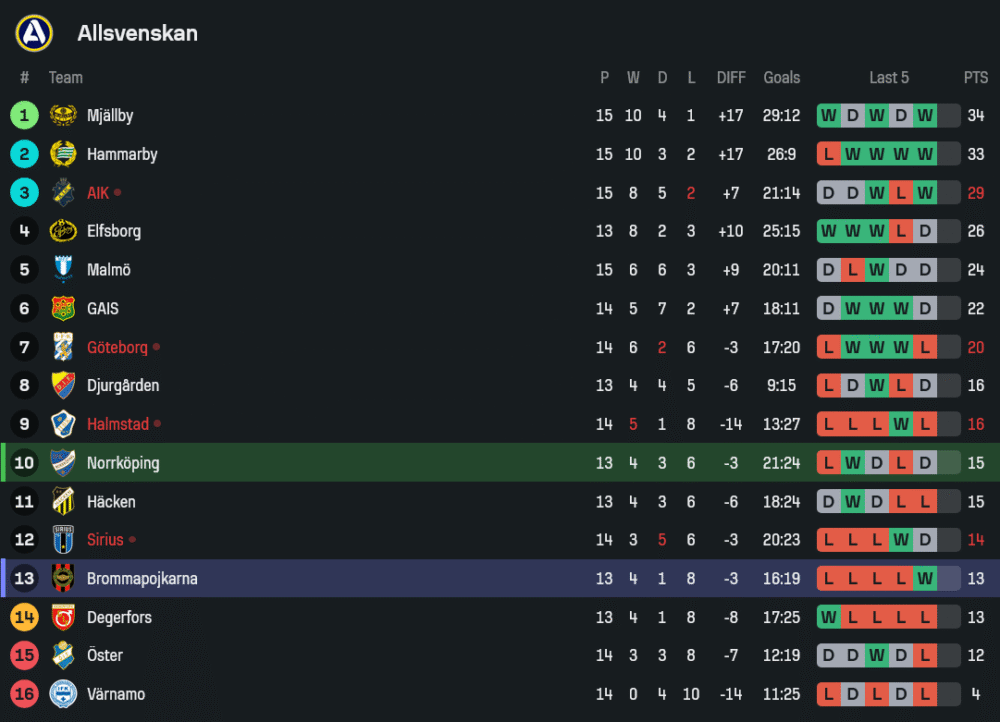The height and width of the screenshot is (722, 1000).
Task: Click the Djurgården club crest
Action: 63,385
